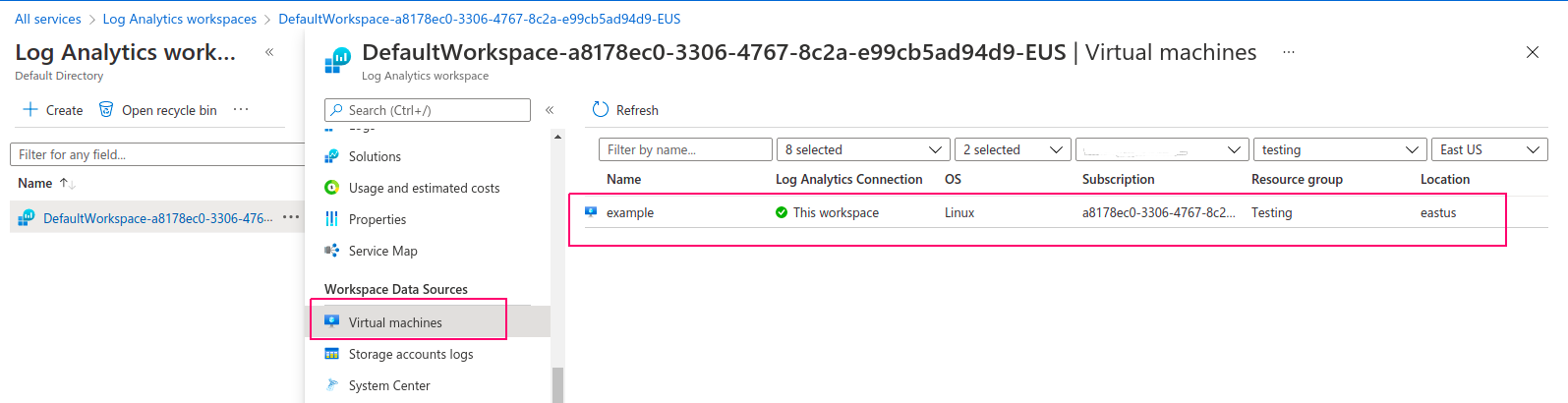Open the '2 selected' OS dropdown

[1013, 149]
